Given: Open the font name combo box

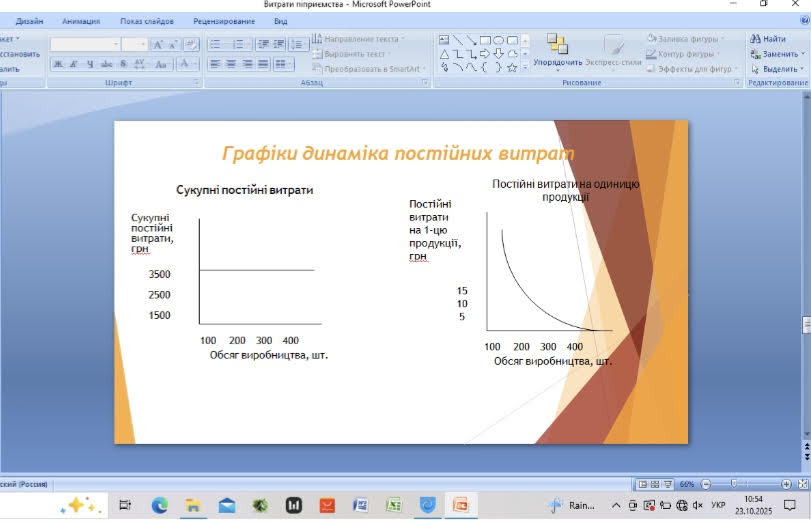Looking at the screenshot, I should coord(84,44).
